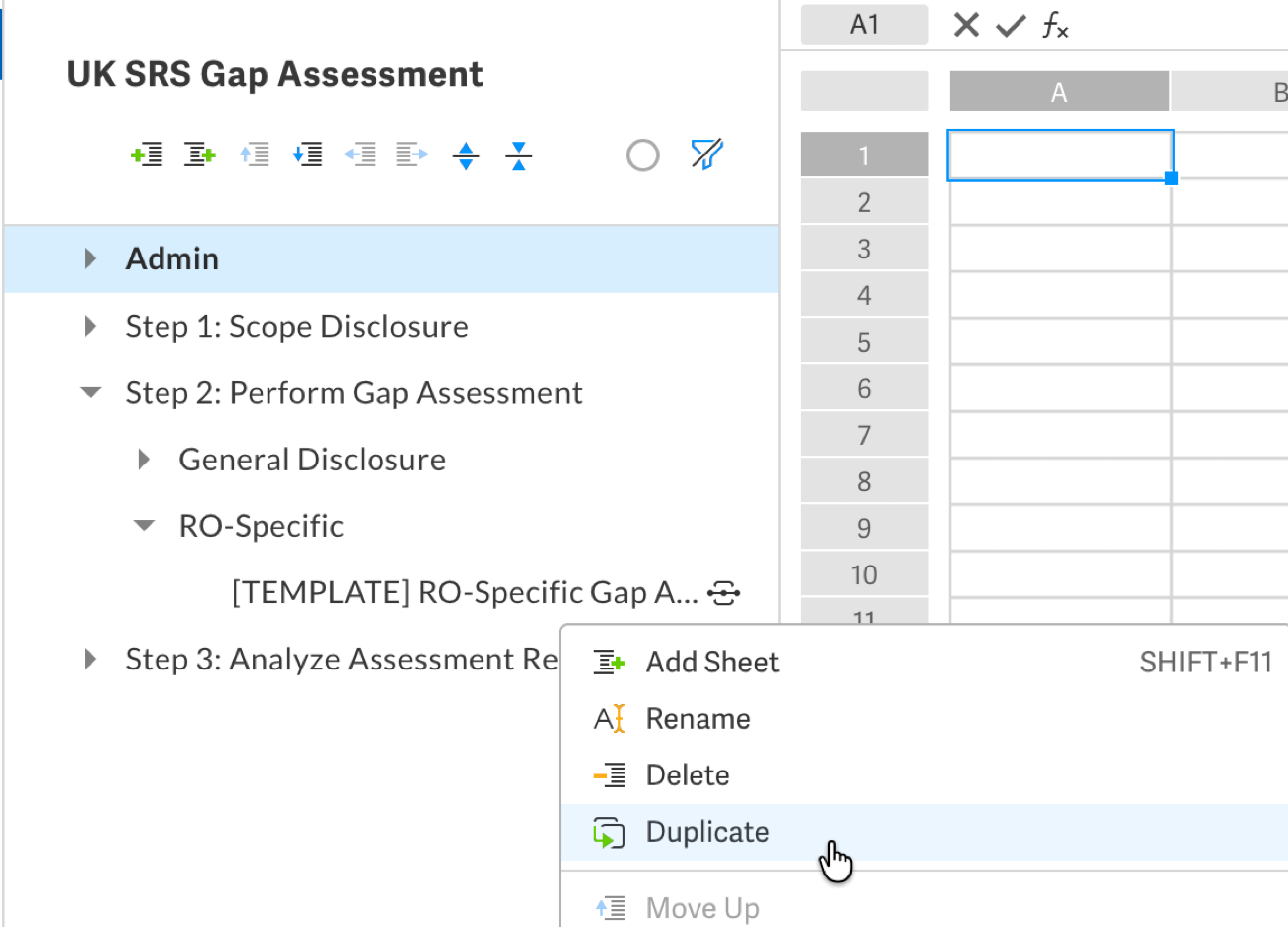The width and height of the screenshot is (1288, 927).
Task: Select cell A1 in the grid
Action: tap(1060, 155)
